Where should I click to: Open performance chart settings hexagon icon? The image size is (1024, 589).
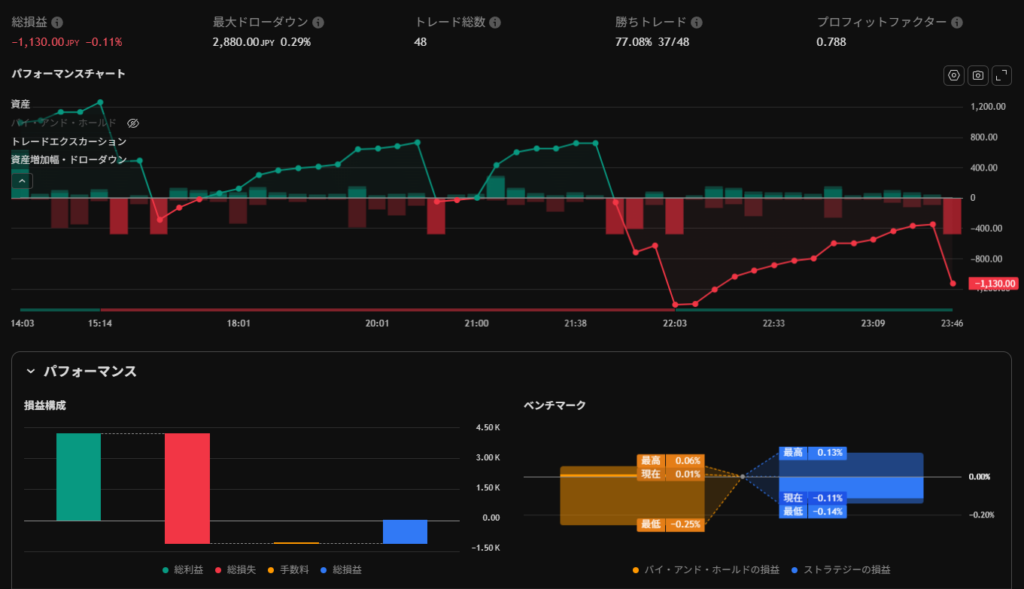[954, 75]
